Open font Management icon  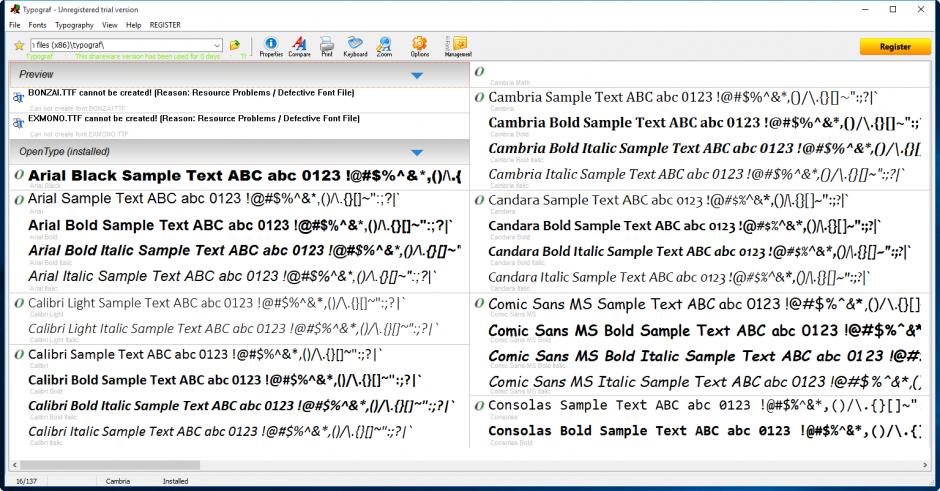[458, 47]
